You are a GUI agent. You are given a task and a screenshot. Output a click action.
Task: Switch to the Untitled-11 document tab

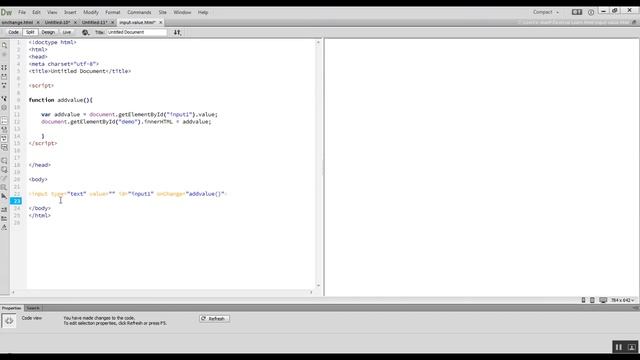coord(95,22)
